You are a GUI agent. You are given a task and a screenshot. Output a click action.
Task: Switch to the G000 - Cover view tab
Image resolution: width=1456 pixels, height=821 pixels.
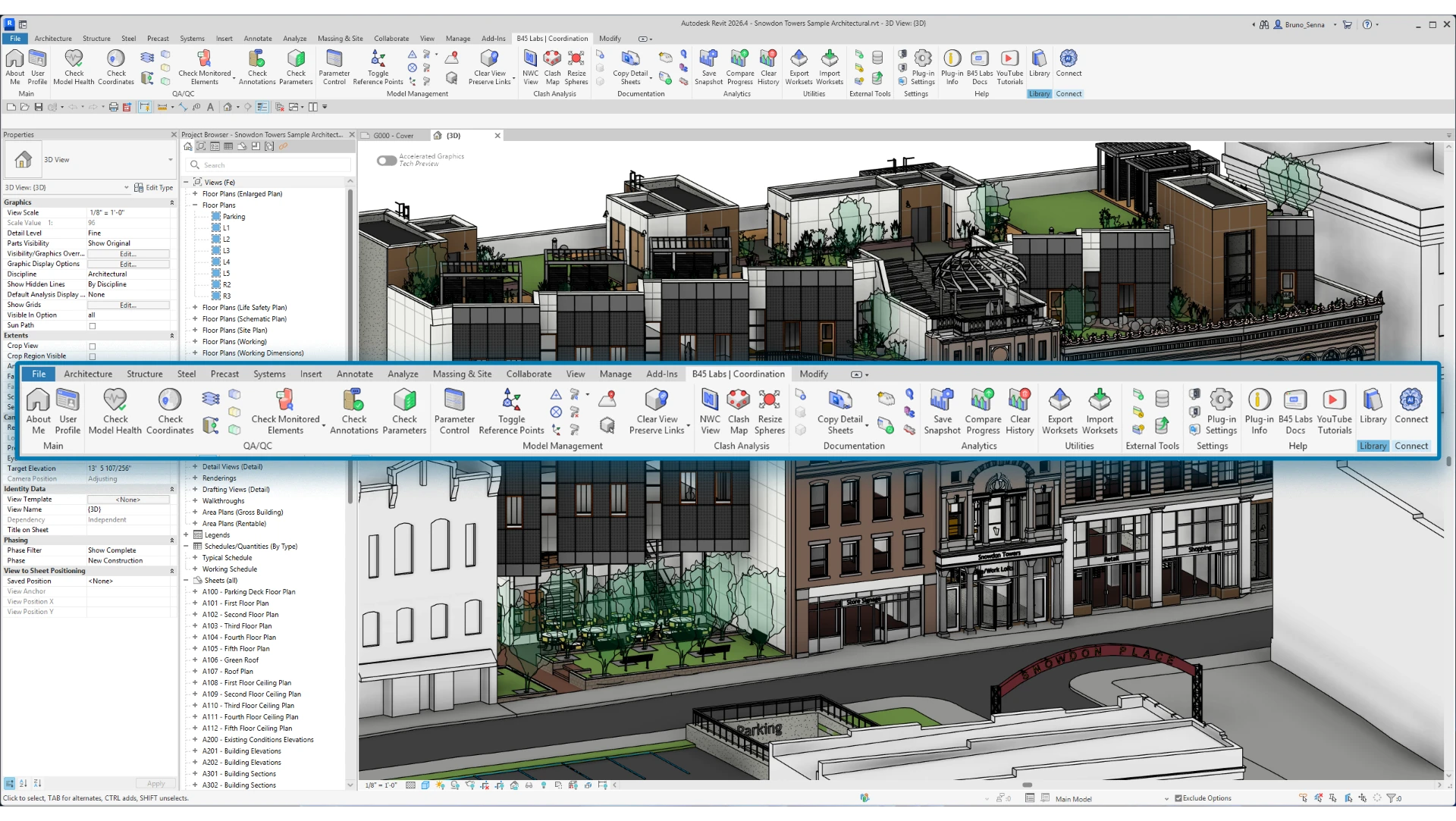click(393, 136)
